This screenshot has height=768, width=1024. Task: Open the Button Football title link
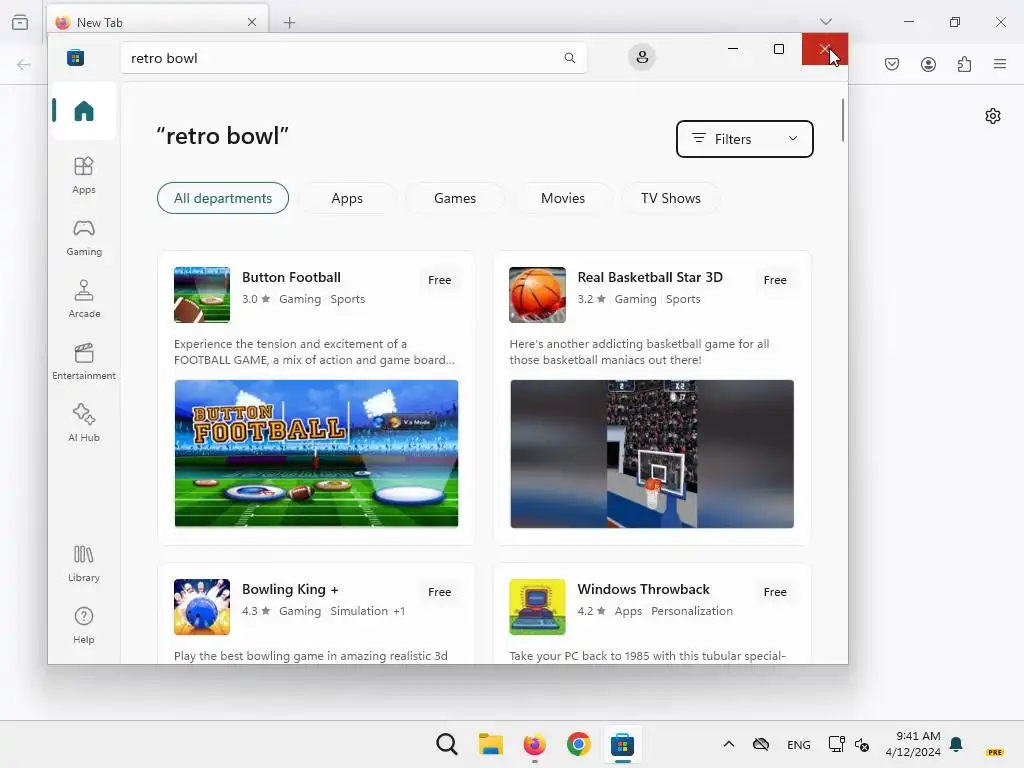[291, 277]
